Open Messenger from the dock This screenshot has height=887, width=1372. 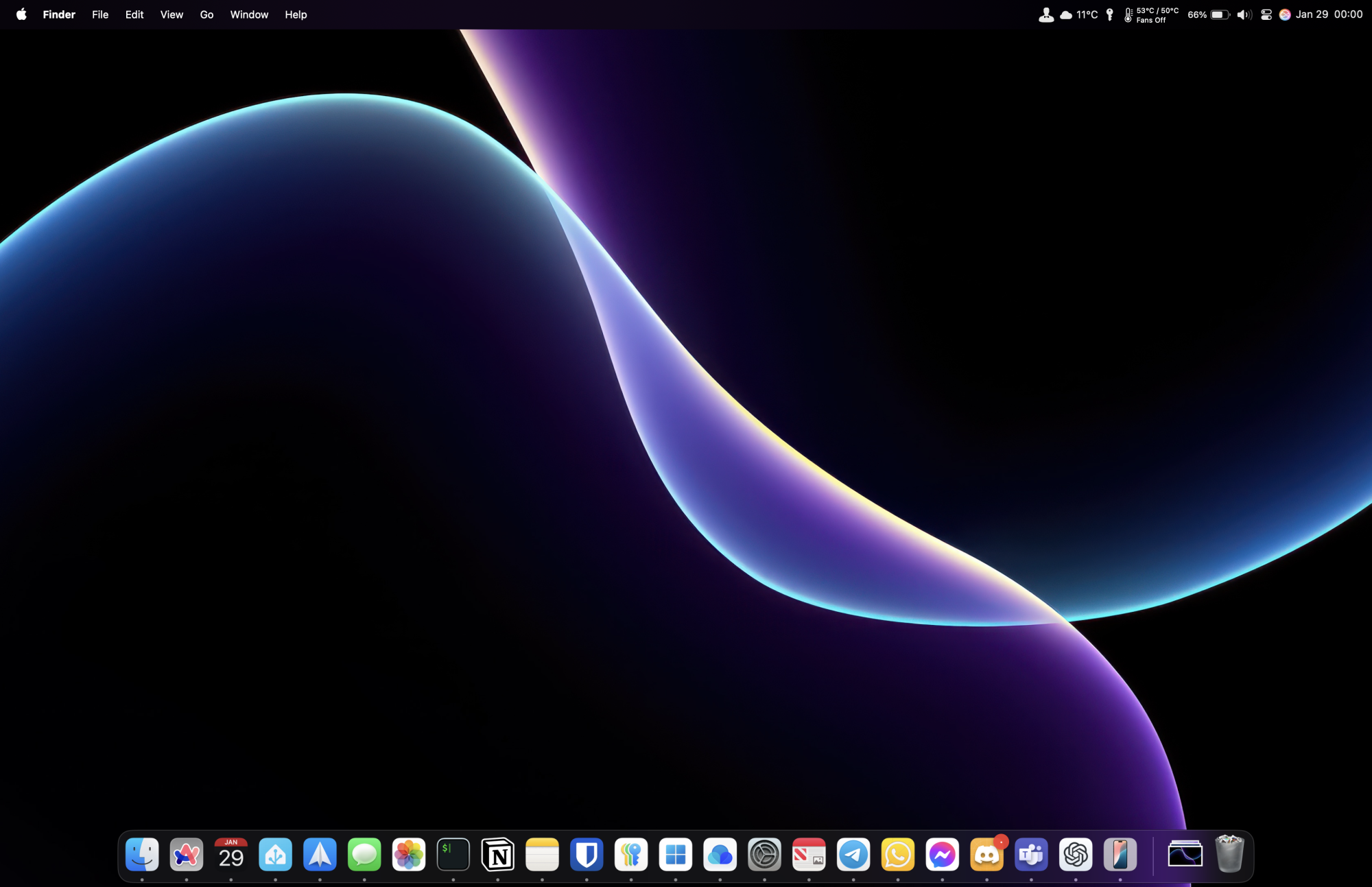coord(942,855)
